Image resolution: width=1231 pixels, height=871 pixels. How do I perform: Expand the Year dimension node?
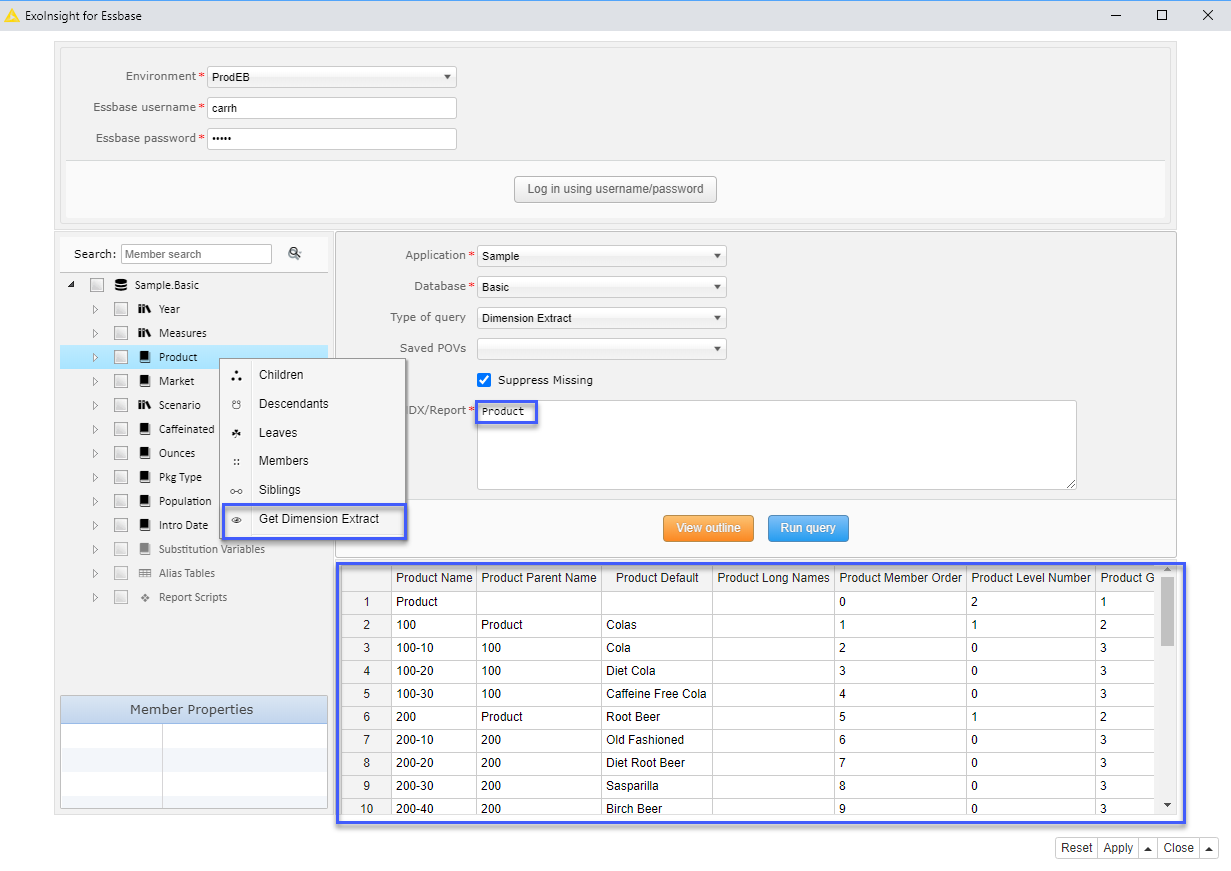point(96,309)
